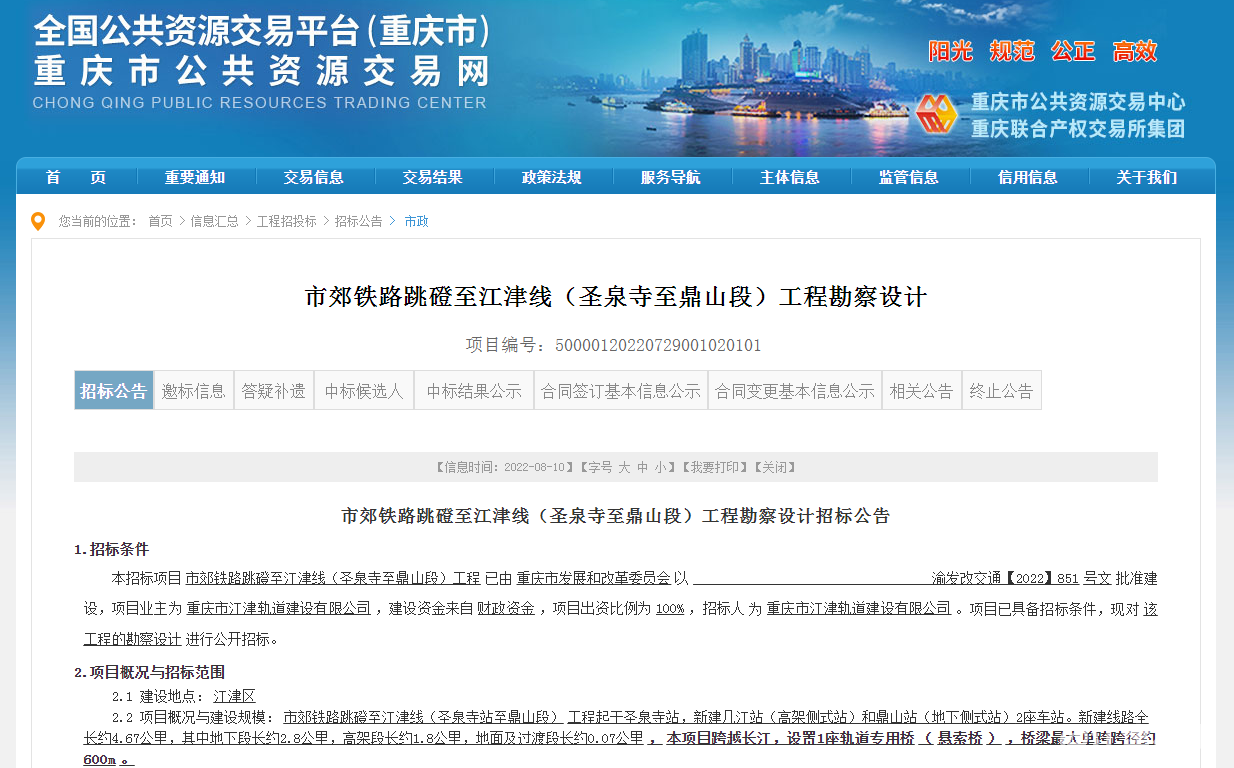The image size is (1234, 768).
Task: Click the 我要打印 print link
Action: tap(714, 467)
